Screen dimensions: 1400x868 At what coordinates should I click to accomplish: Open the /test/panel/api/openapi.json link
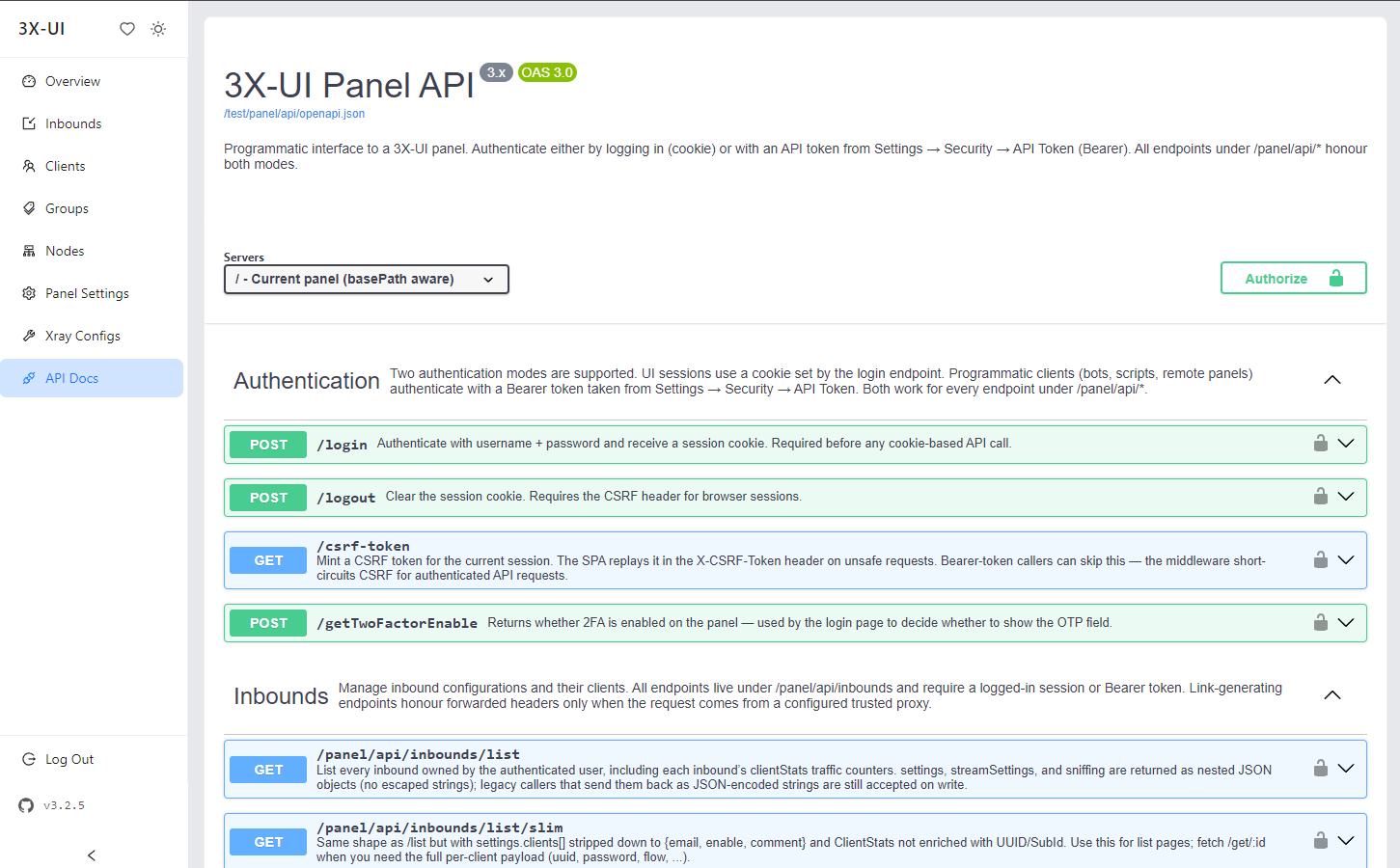[x=294, y=114]
